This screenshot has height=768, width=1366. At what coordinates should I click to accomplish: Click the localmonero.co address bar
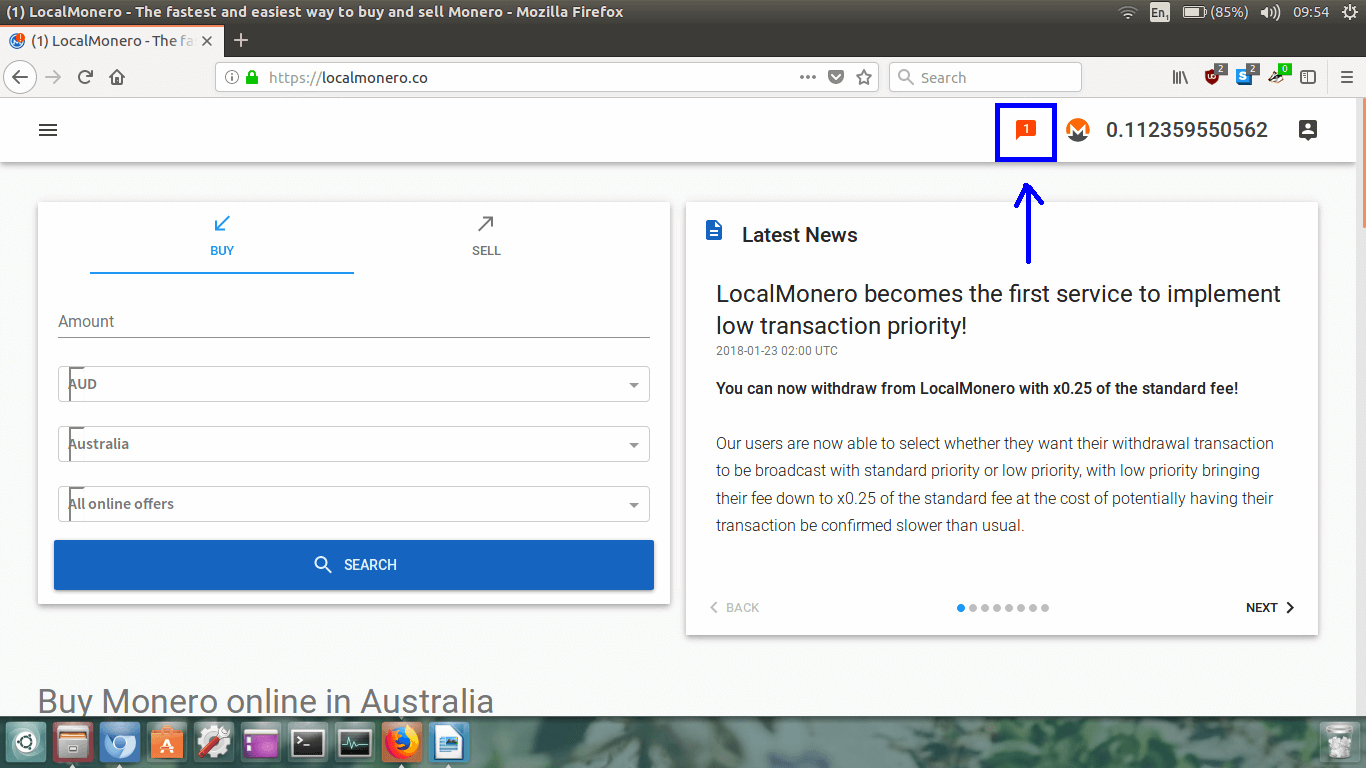[545, 77]
